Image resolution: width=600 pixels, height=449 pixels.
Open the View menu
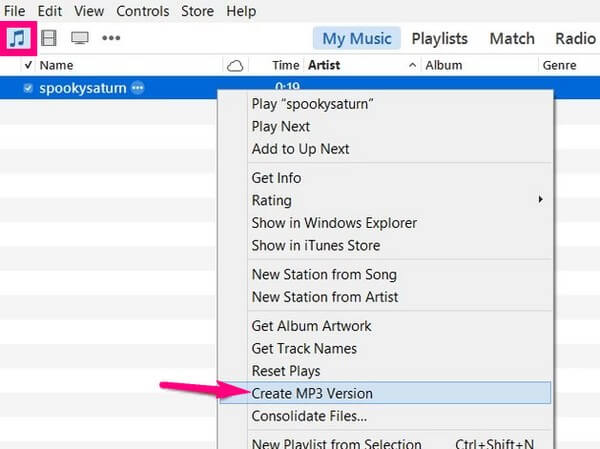[89, 11]
